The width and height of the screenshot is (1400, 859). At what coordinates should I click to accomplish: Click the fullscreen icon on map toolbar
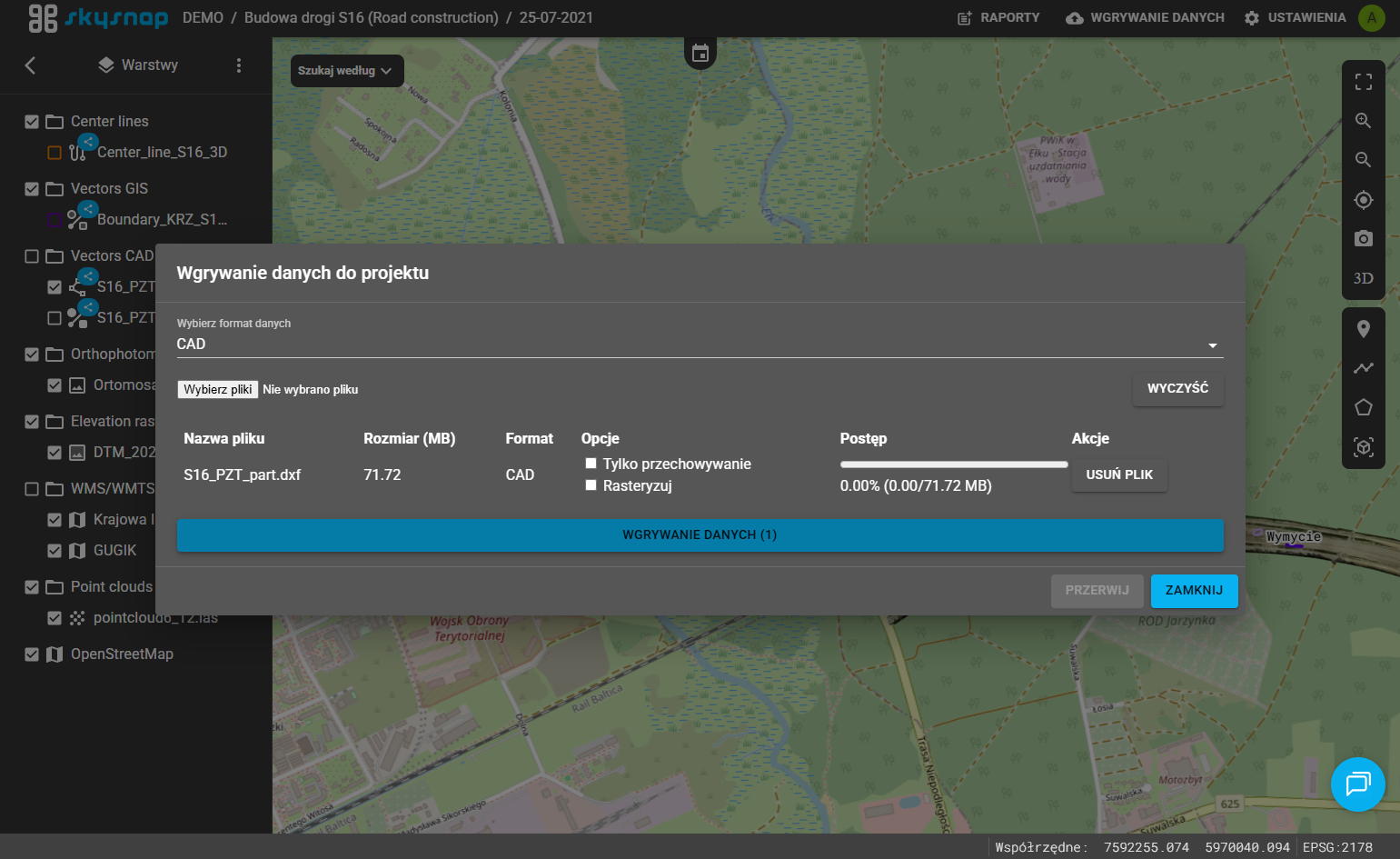click(1363, 82)
